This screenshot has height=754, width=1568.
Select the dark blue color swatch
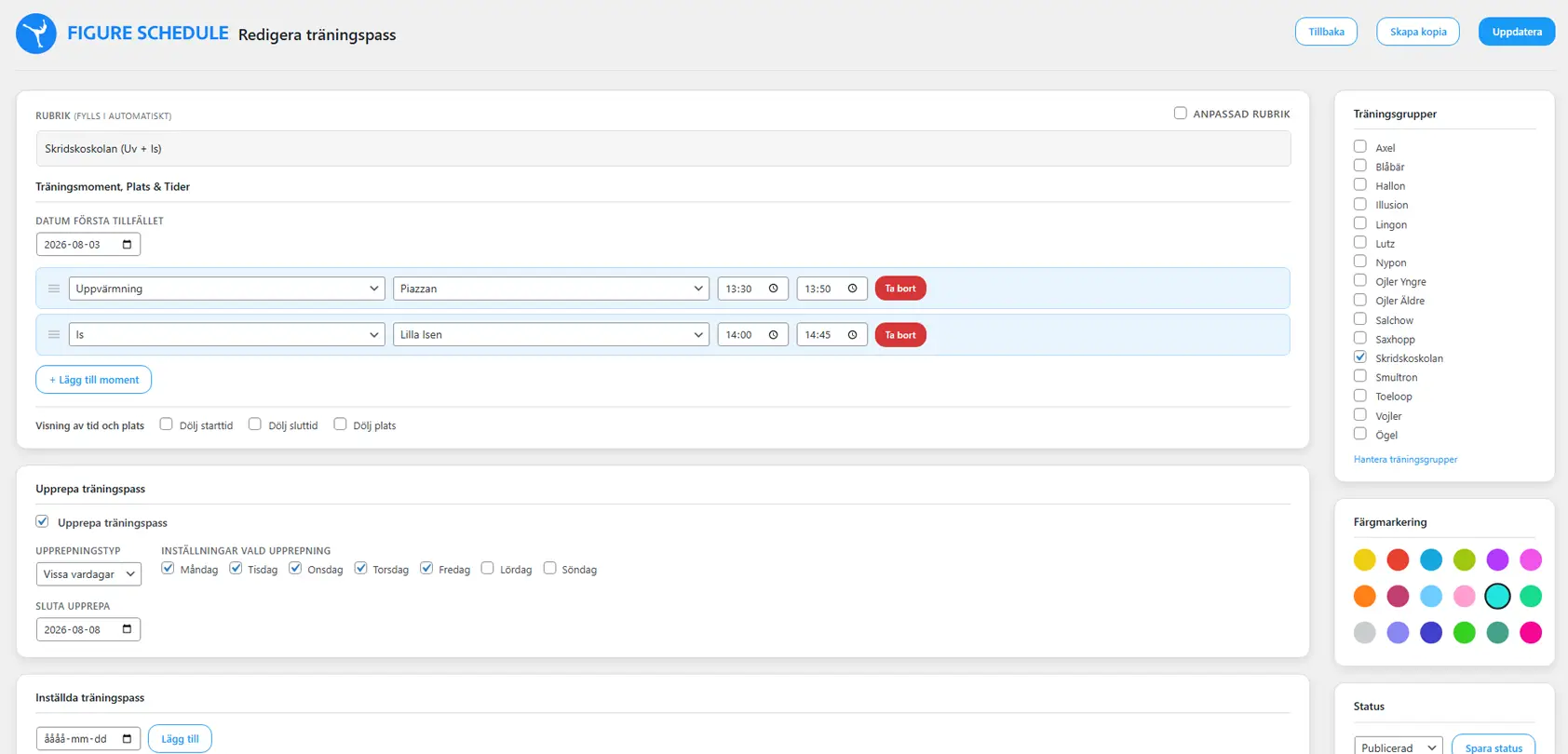[x=1431, y=633]
